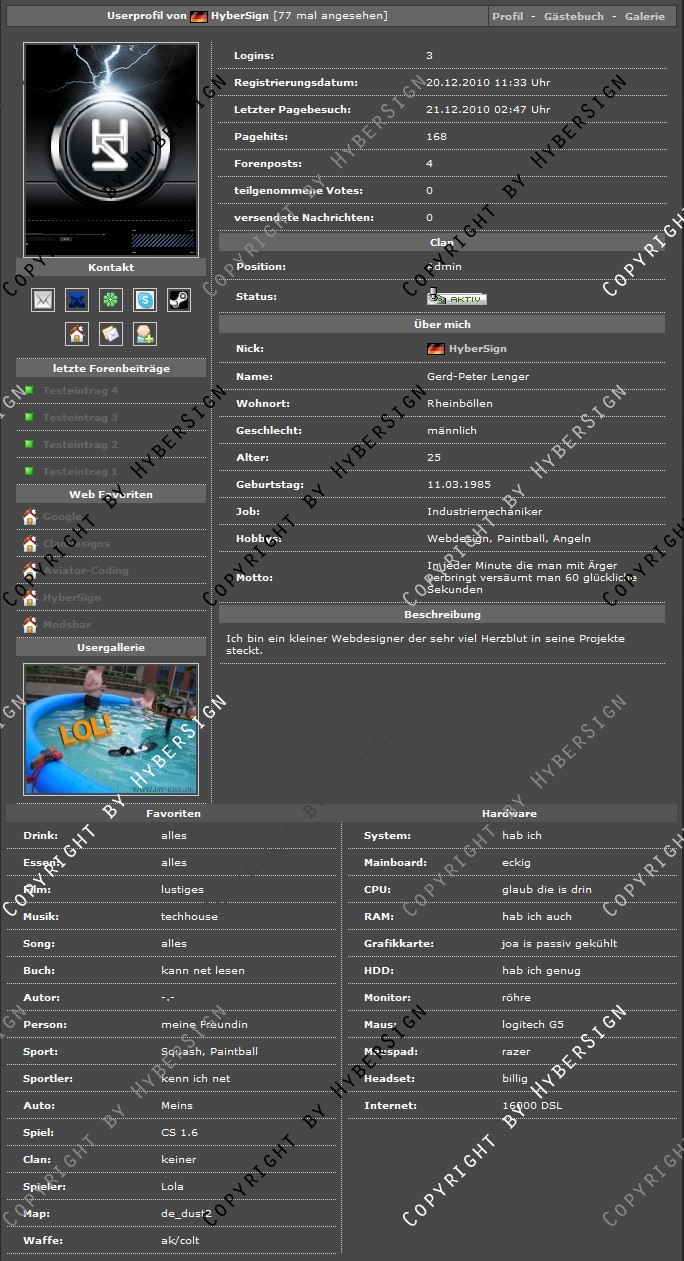Click the house icon beside Google
The width and height of the screenshot is (684, 1261).
pyautogui.click(x=30, y=517)
